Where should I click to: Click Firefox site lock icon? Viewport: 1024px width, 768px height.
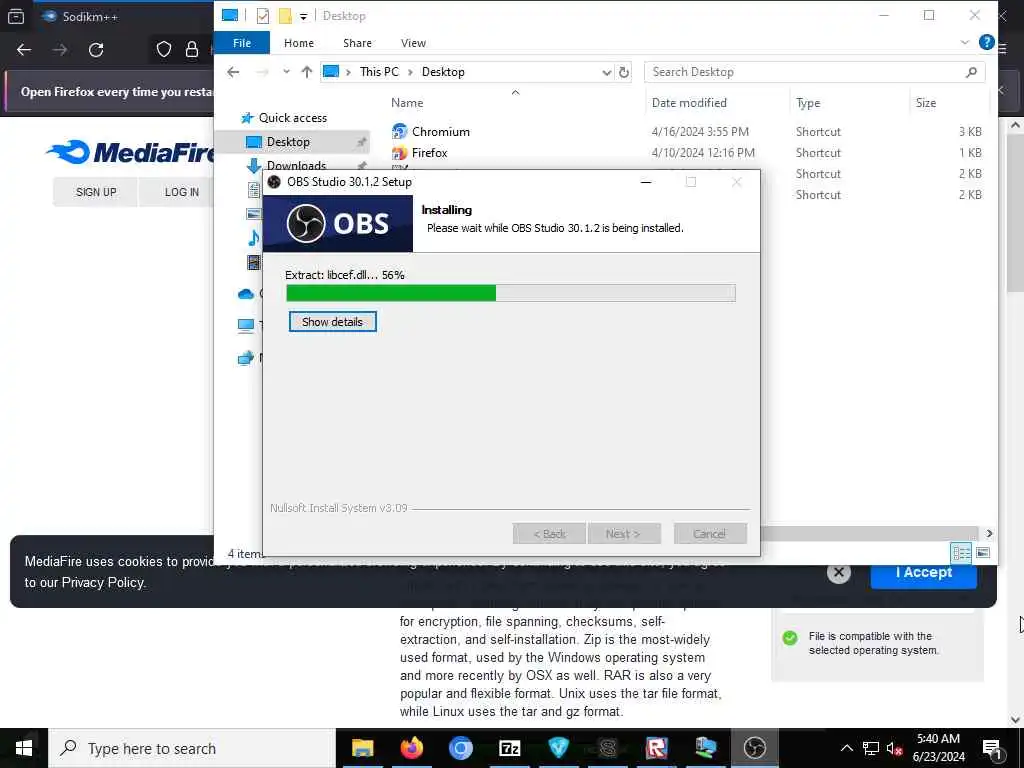tap(192, 50)
